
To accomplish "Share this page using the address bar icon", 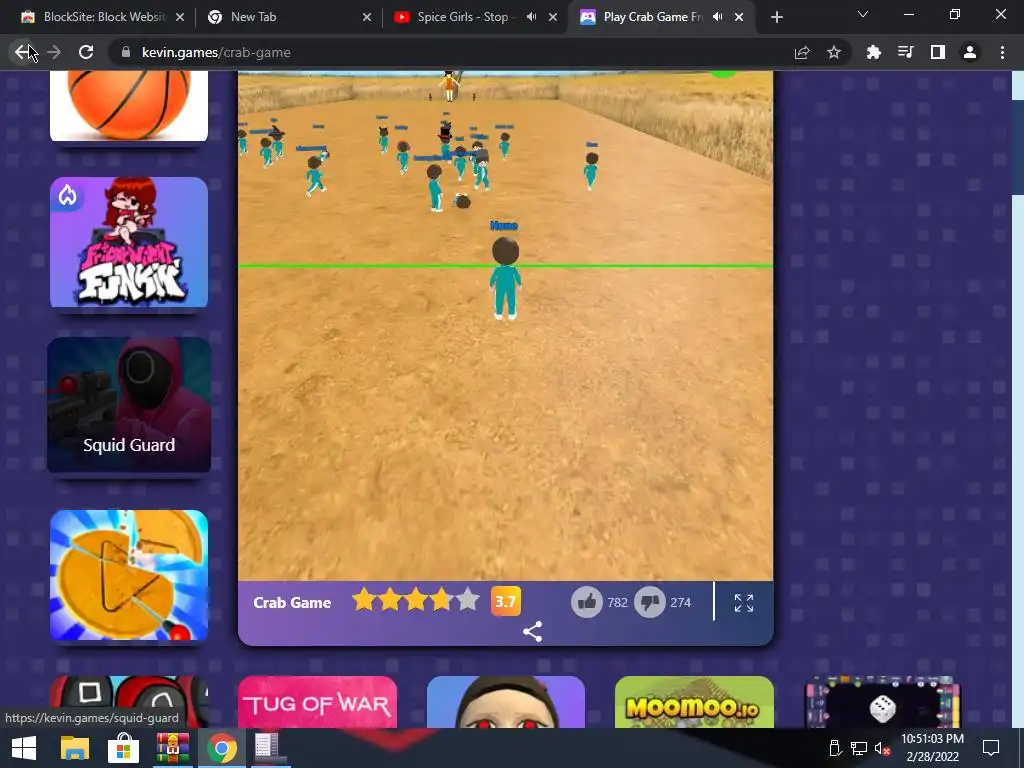I will click(802, 52).
